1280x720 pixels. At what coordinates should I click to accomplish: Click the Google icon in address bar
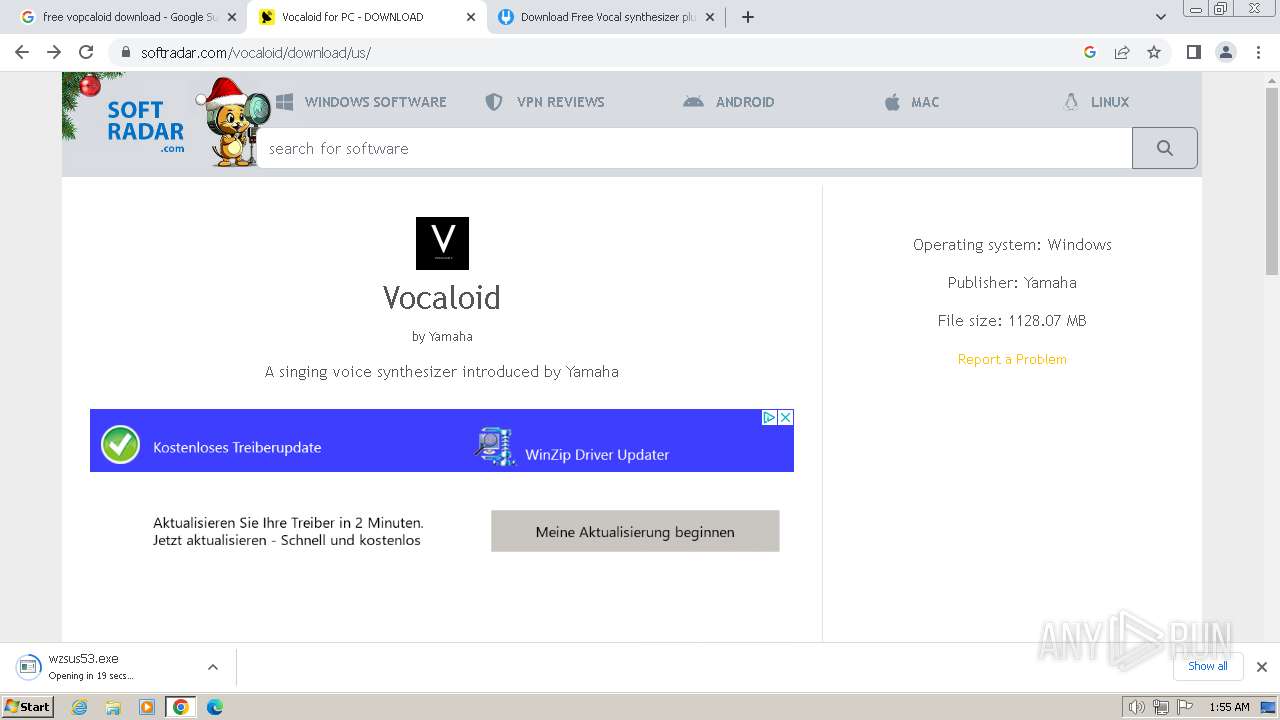tap(1090, 52)
